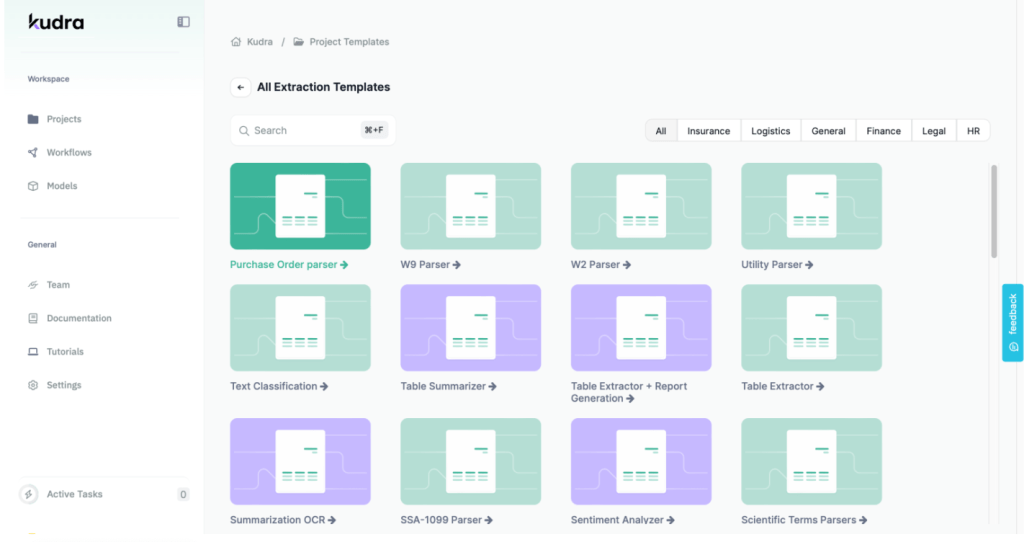The height and width of the screenshot is (542, 1024).
Task: Click arrow next to Table Extractor
Action: pos(820,386)
